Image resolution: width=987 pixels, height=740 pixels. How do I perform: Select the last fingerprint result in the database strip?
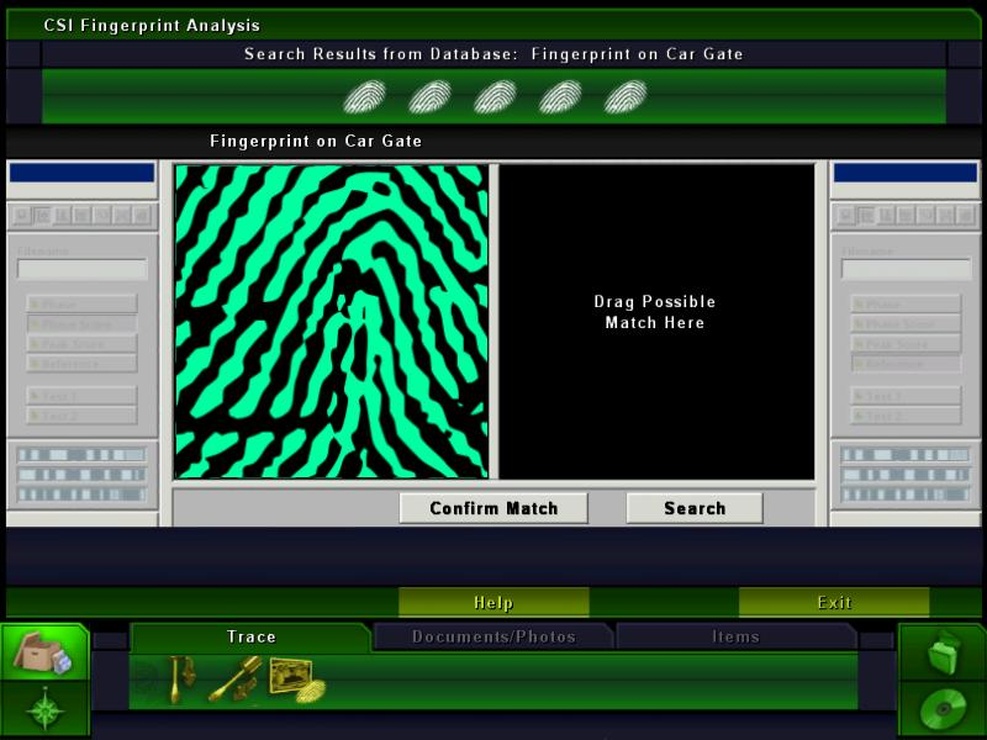[x=624, y=97]
